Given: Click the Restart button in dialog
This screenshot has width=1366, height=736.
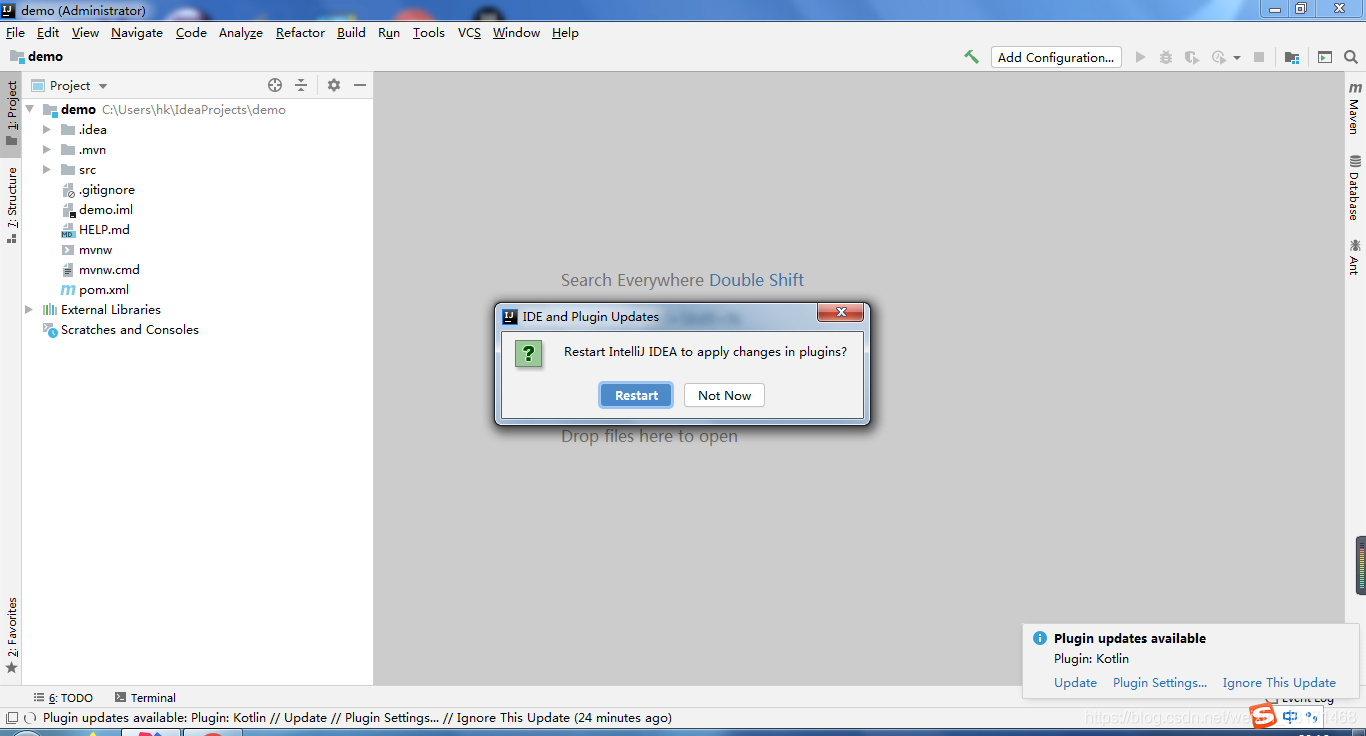Looking at the screenshot, I should [x=636, y=395].
